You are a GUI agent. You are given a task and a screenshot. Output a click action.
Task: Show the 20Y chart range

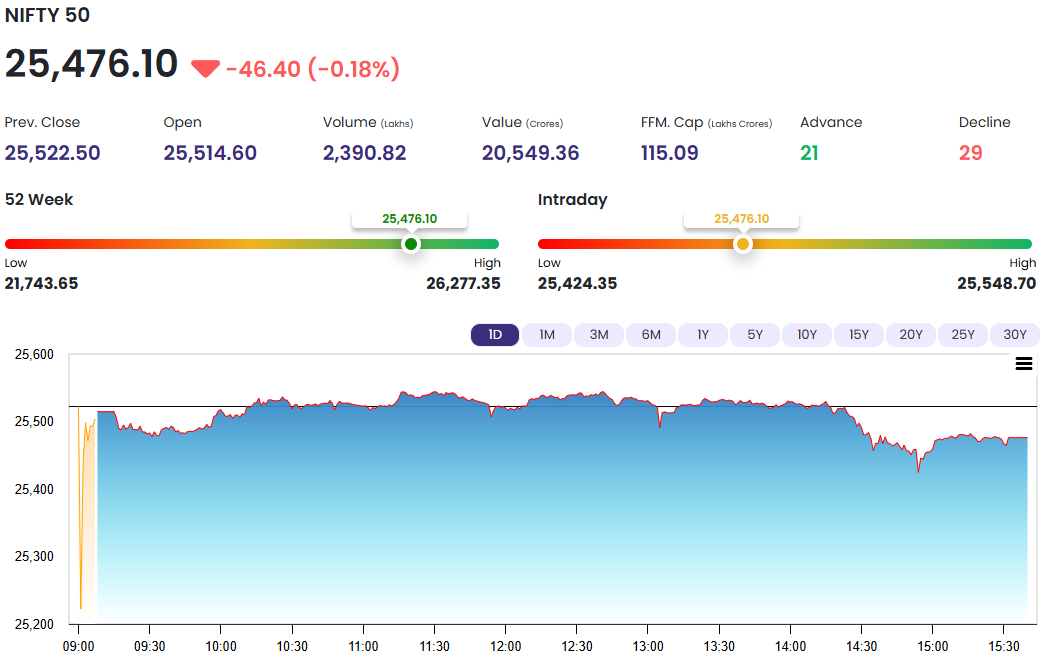pos(910,335)
